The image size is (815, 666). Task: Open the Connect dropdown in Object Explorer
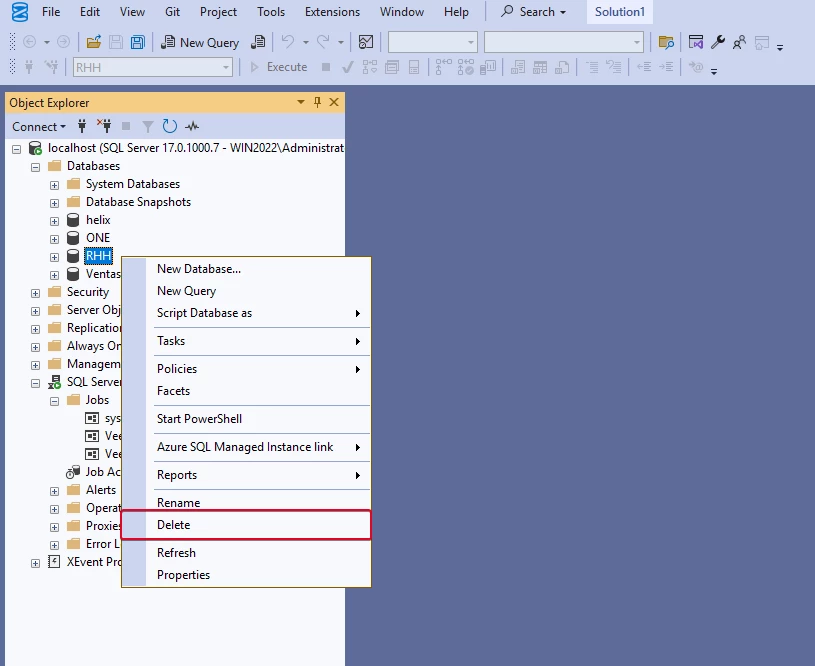click(39, 126)
